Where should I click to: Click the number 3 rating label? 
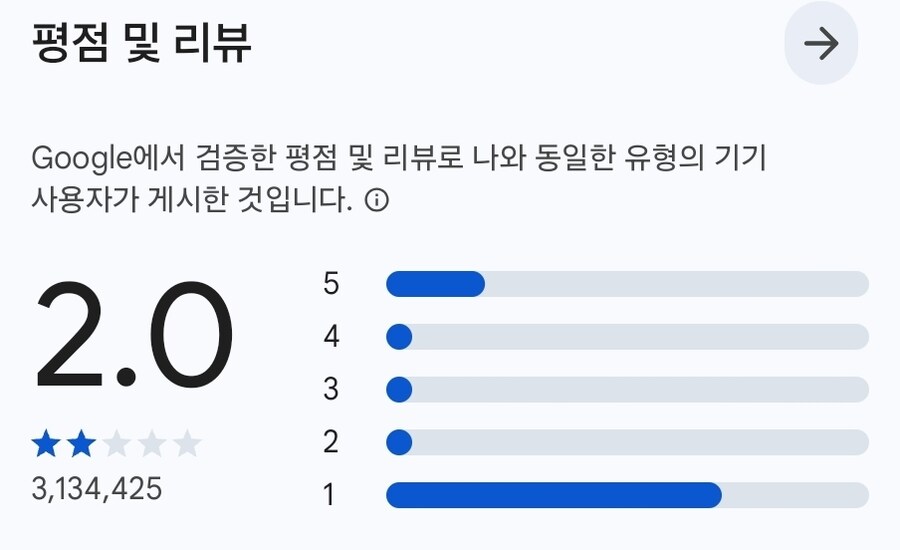tap(331, 390)
